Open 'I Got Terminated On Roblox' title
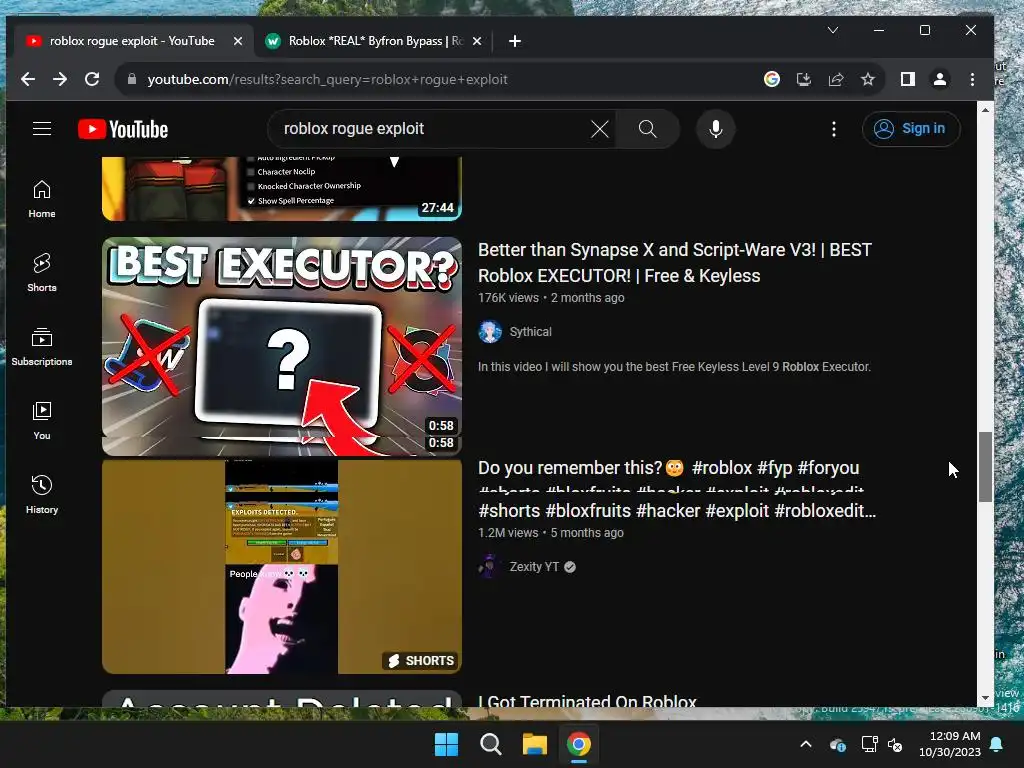Screen dimensions: 1024x768 tap(587, 701)
